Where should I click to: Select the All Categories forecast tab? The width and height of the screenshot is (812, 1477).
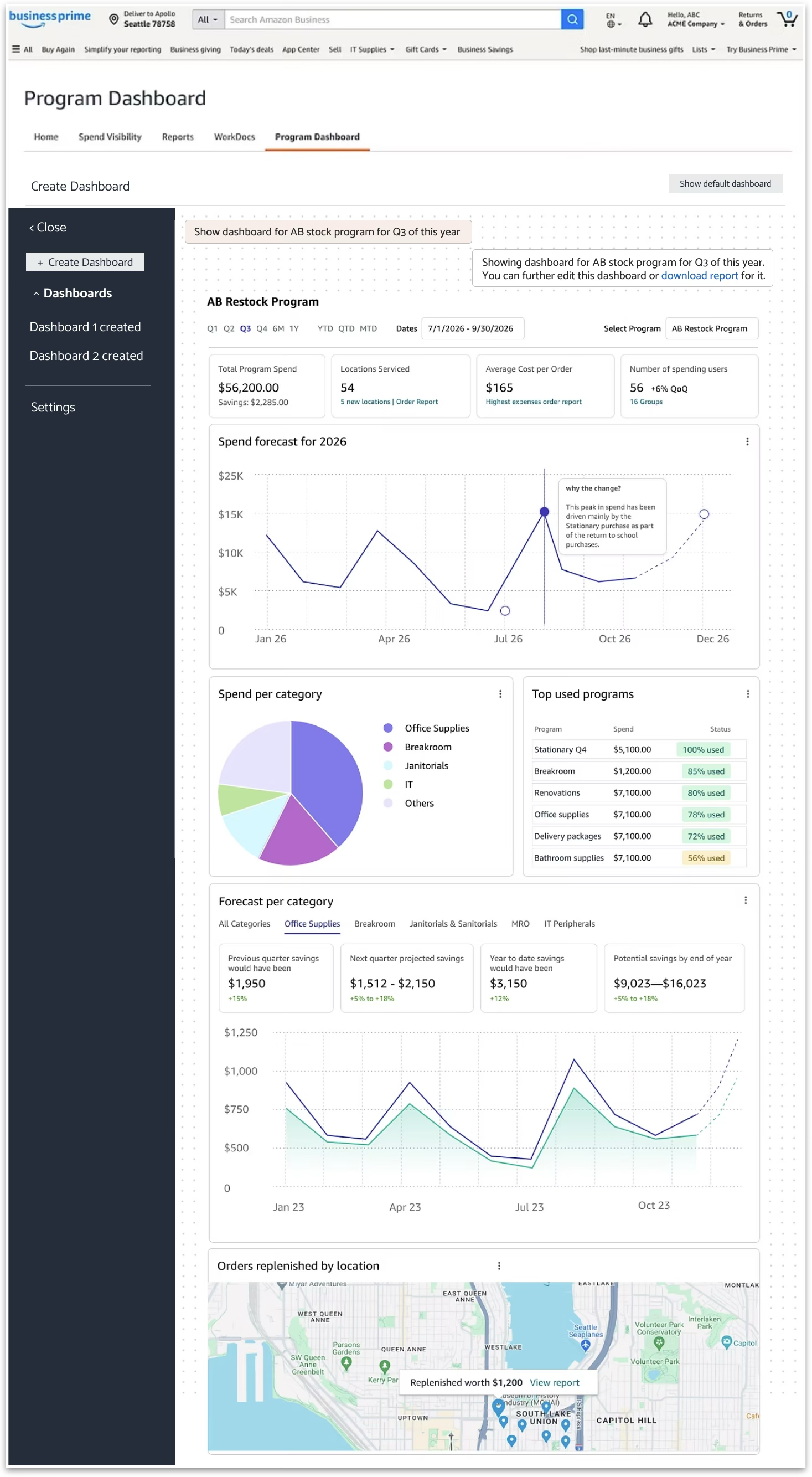click(244, 924)
